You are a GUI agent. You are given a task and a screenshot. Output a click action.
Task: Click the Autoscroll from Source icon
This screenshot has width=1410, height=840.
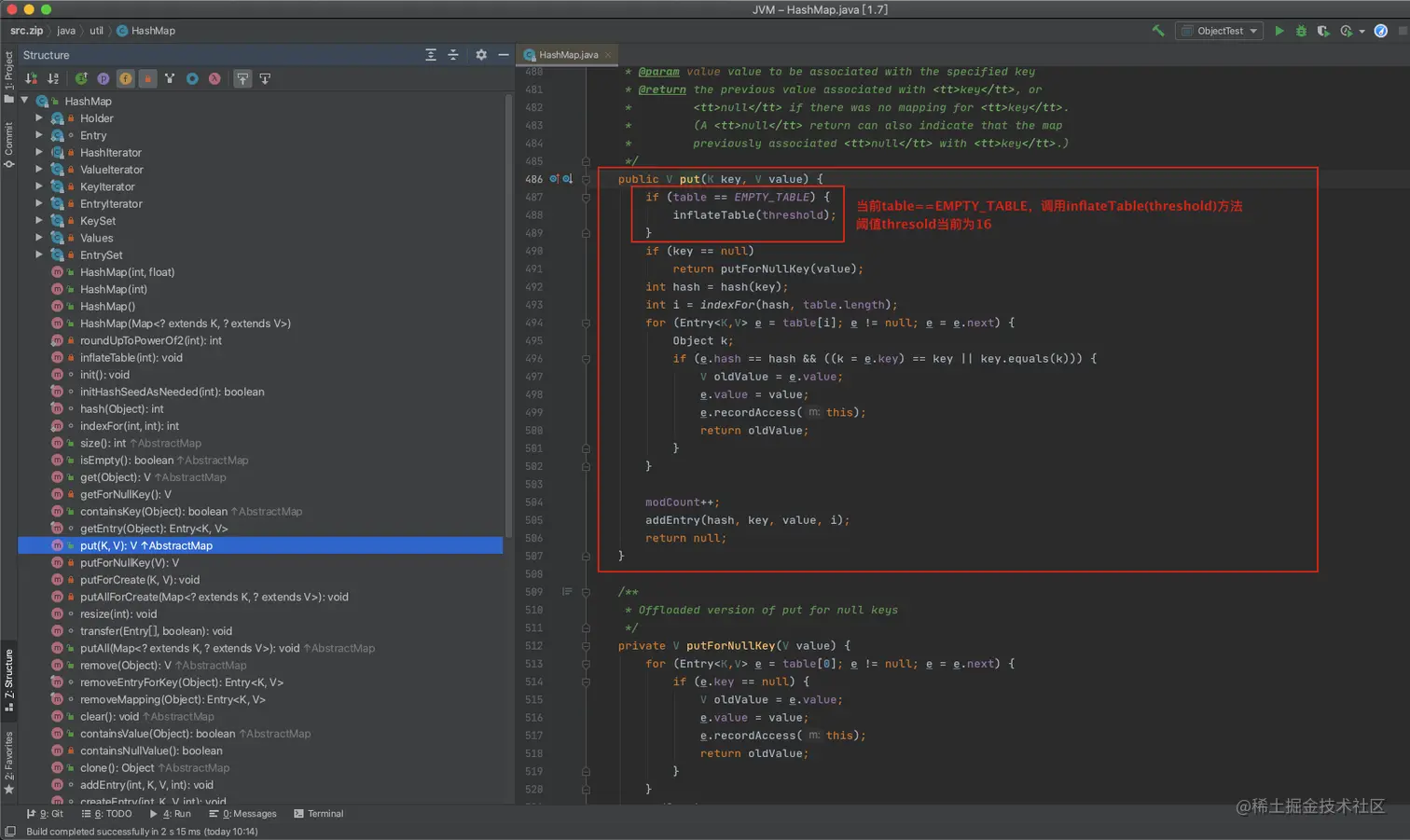pyautogui.click(x=265, y=78)
